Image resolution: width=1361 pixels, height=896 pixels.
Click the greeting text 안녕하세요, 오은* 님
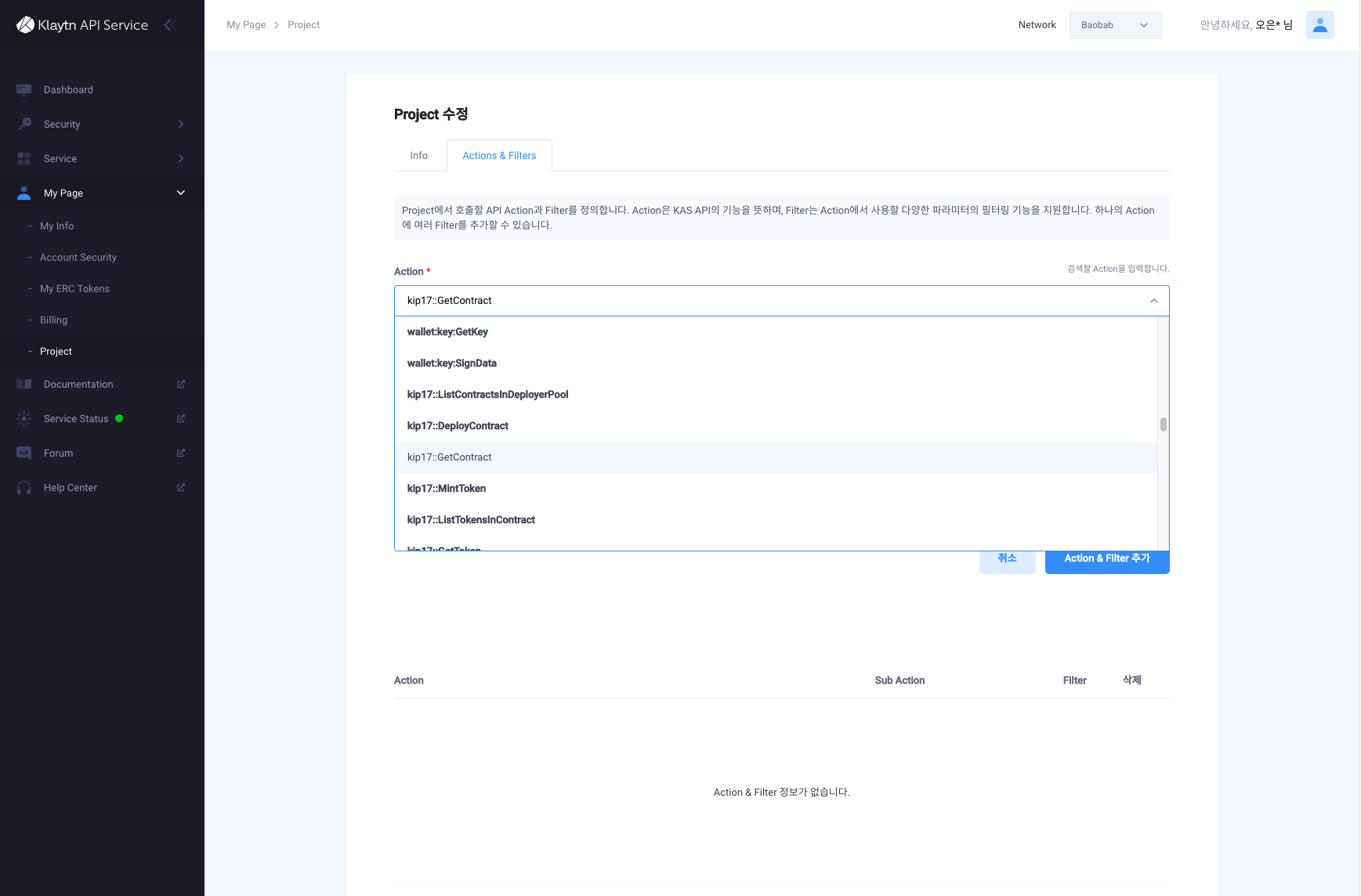1247,25
